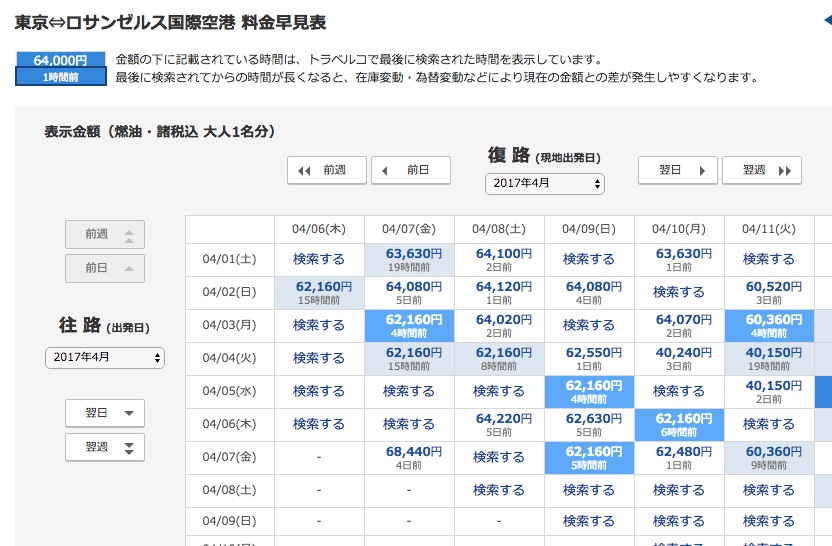Click the 64,000円 legend sample cell

click(x=61, y=68)
